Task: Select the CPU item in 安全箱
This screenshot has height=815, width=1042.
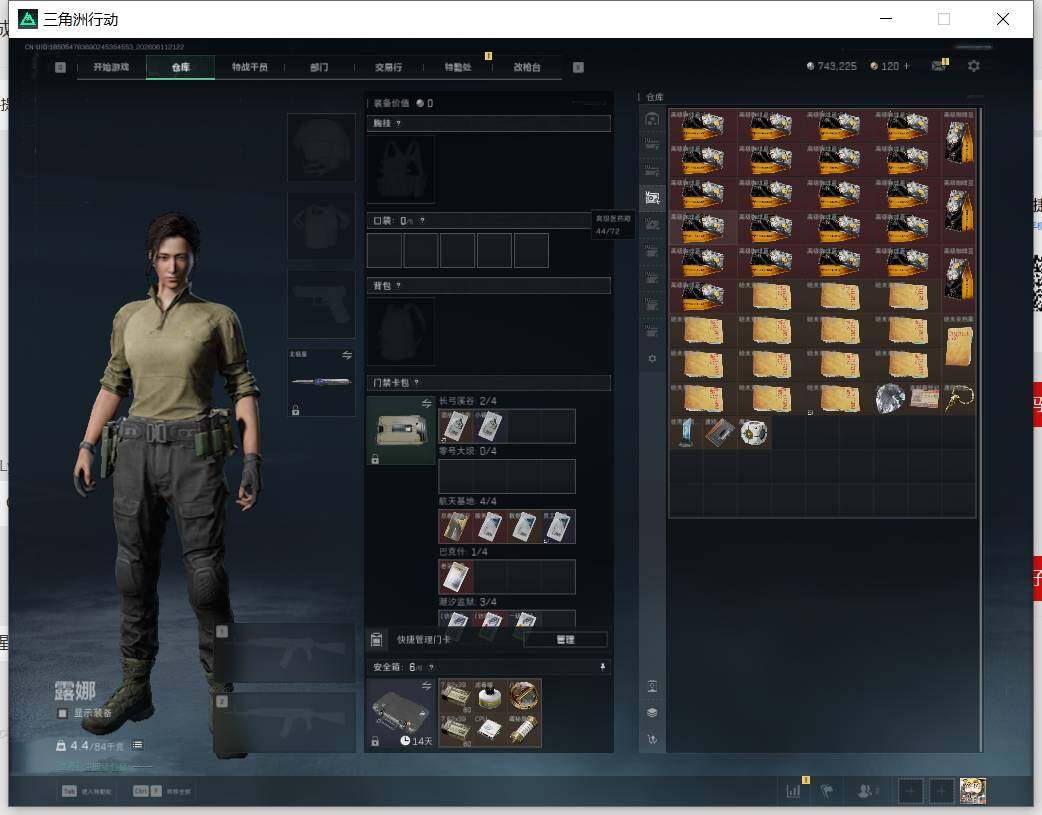Action: (x=490, y=731)
